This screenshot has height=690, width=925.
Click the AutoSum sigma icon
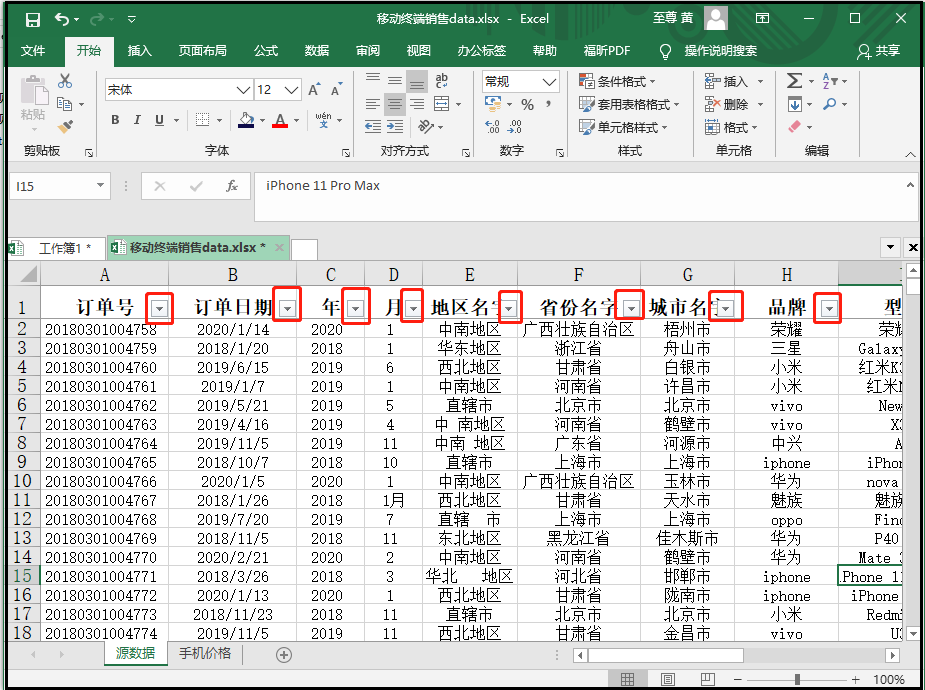[795, 81]
